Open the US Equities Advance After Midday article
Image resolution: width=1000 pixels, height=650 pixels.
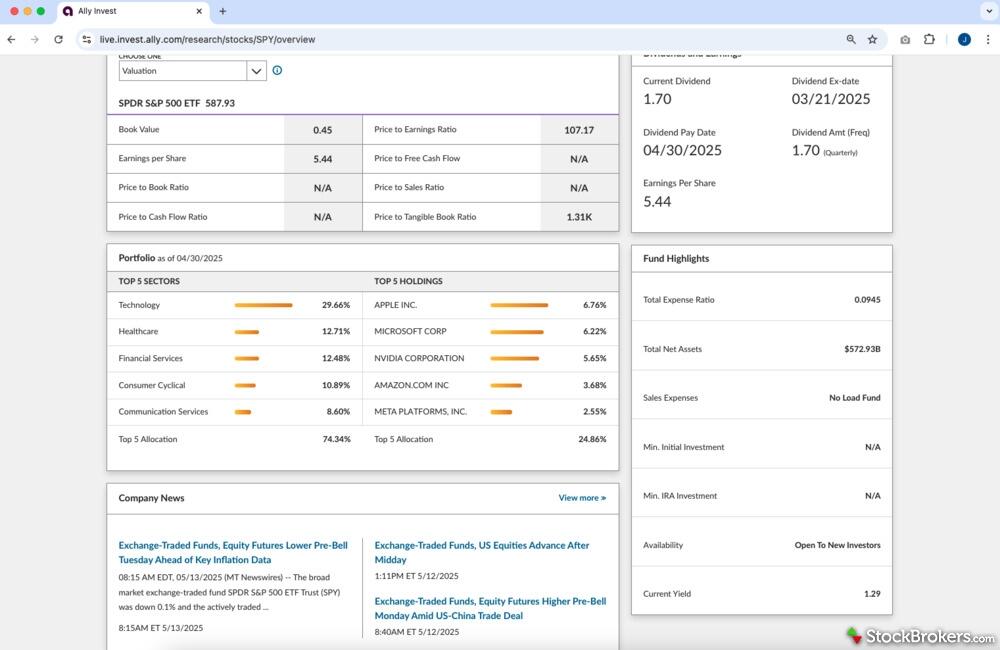[x=482, y=553]
